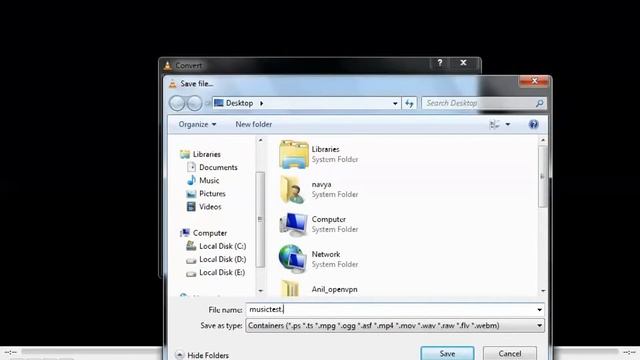Expand the Desktop breadcrumb arrow
Viewport: 640px width, 360px height.
(x=262, y=103)
